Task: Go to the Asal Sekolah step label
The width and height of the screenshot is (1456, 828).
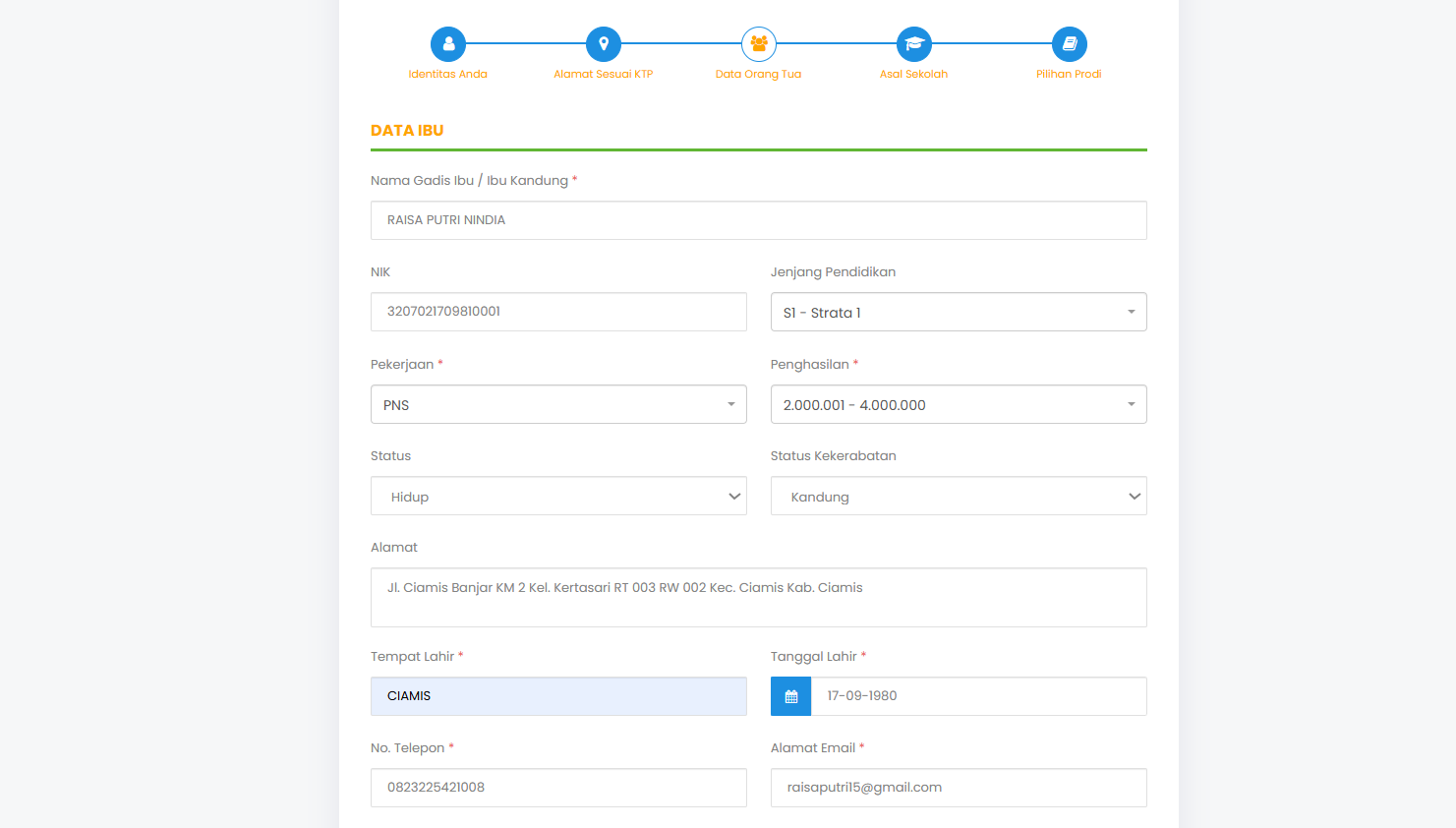Action: (914, 75)
